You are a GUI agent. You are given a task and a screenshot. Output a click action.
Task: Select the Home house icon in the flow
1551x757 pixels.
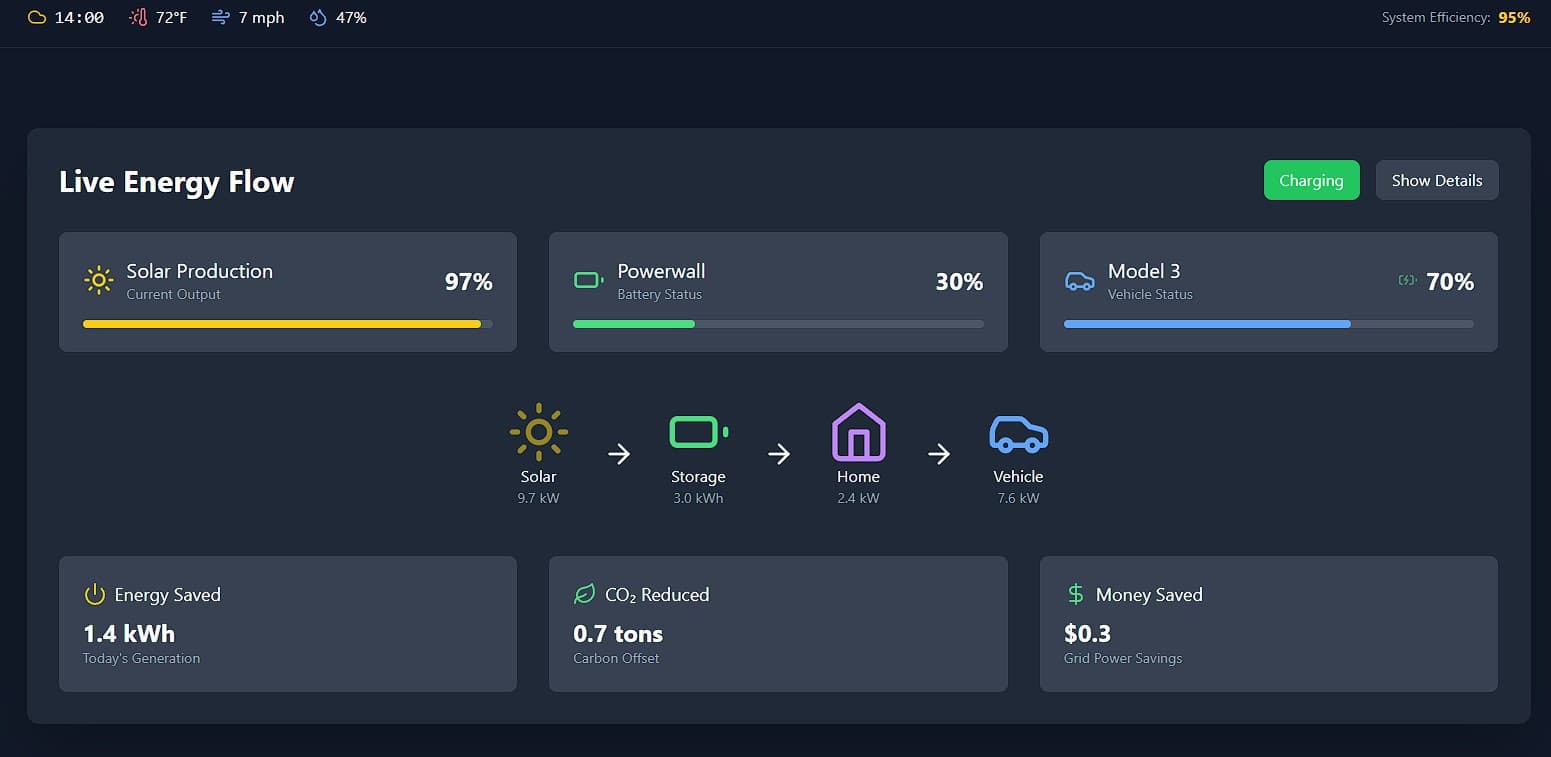[858, 432]
